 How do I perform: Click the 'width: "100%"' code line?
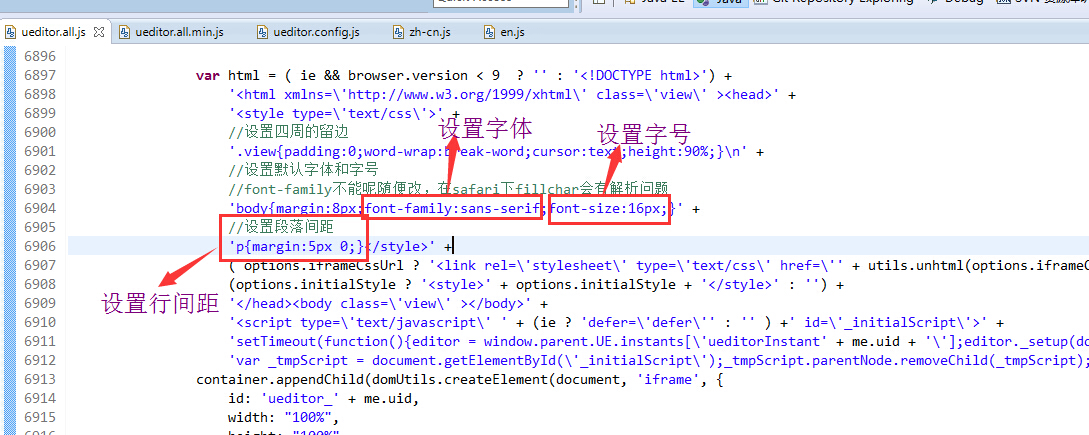tap(283, 418)
